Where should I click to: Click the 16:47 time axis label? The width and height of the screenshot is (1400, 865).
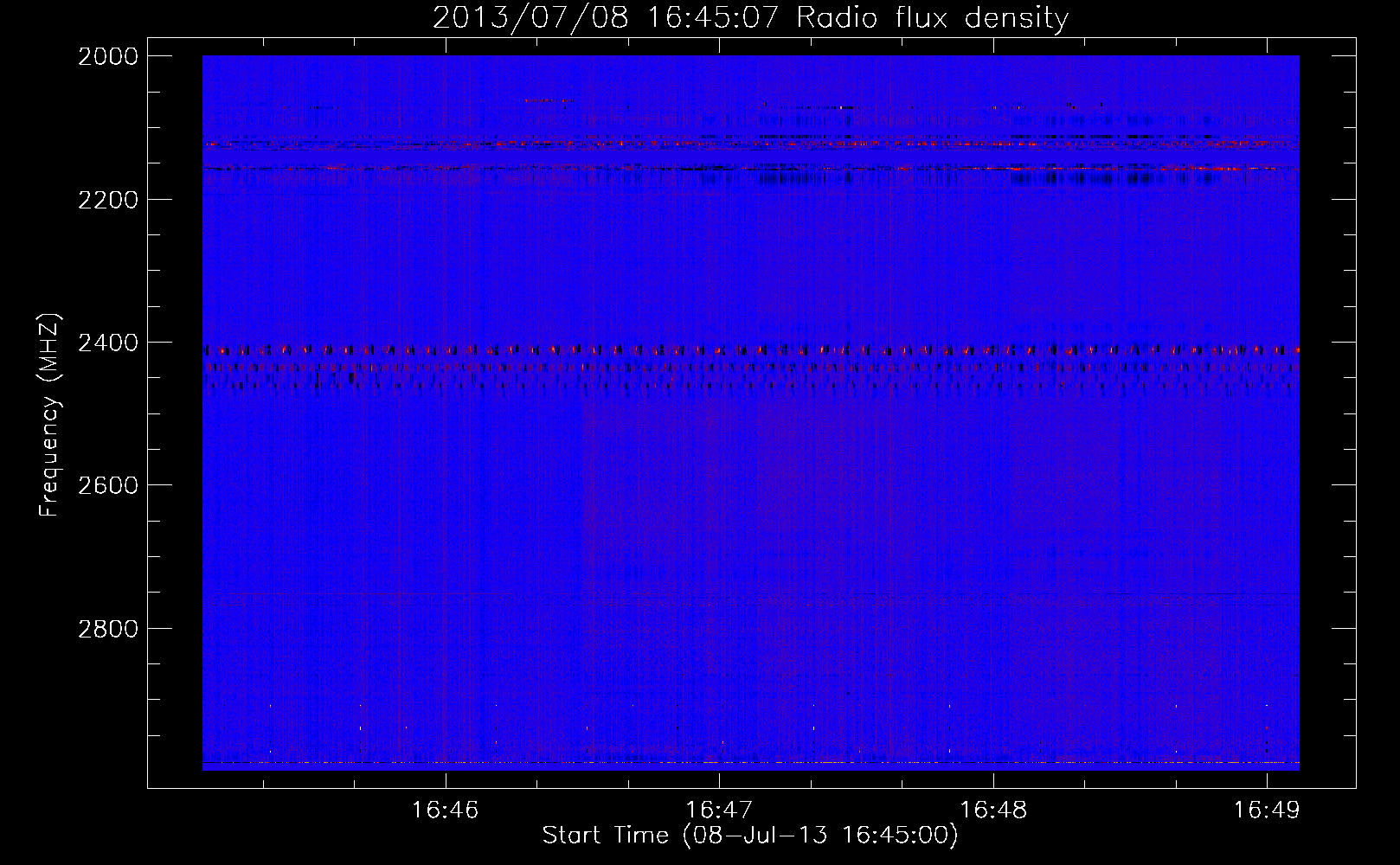point(720,811)
